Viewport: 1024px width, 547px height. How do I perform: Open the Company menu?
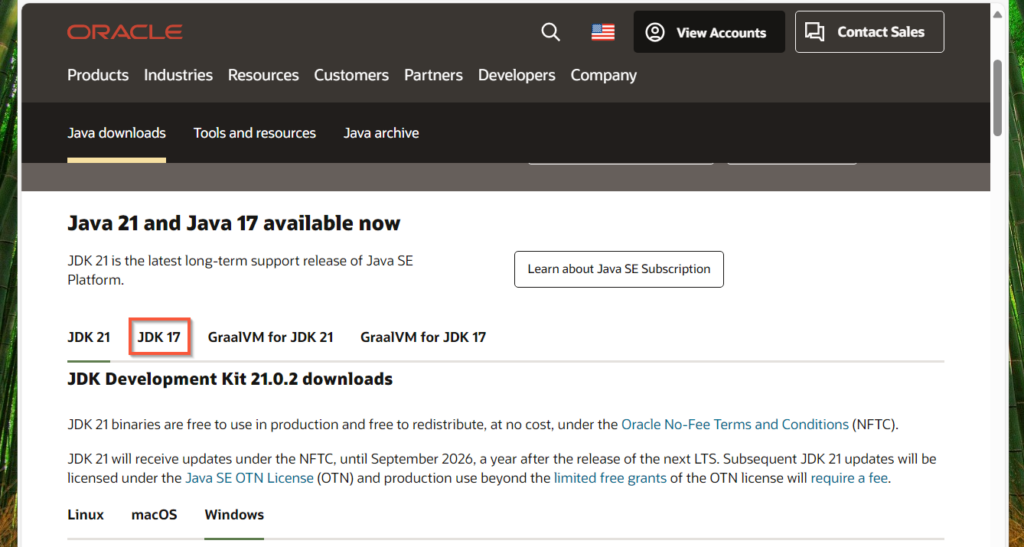[x=603, y=76]
